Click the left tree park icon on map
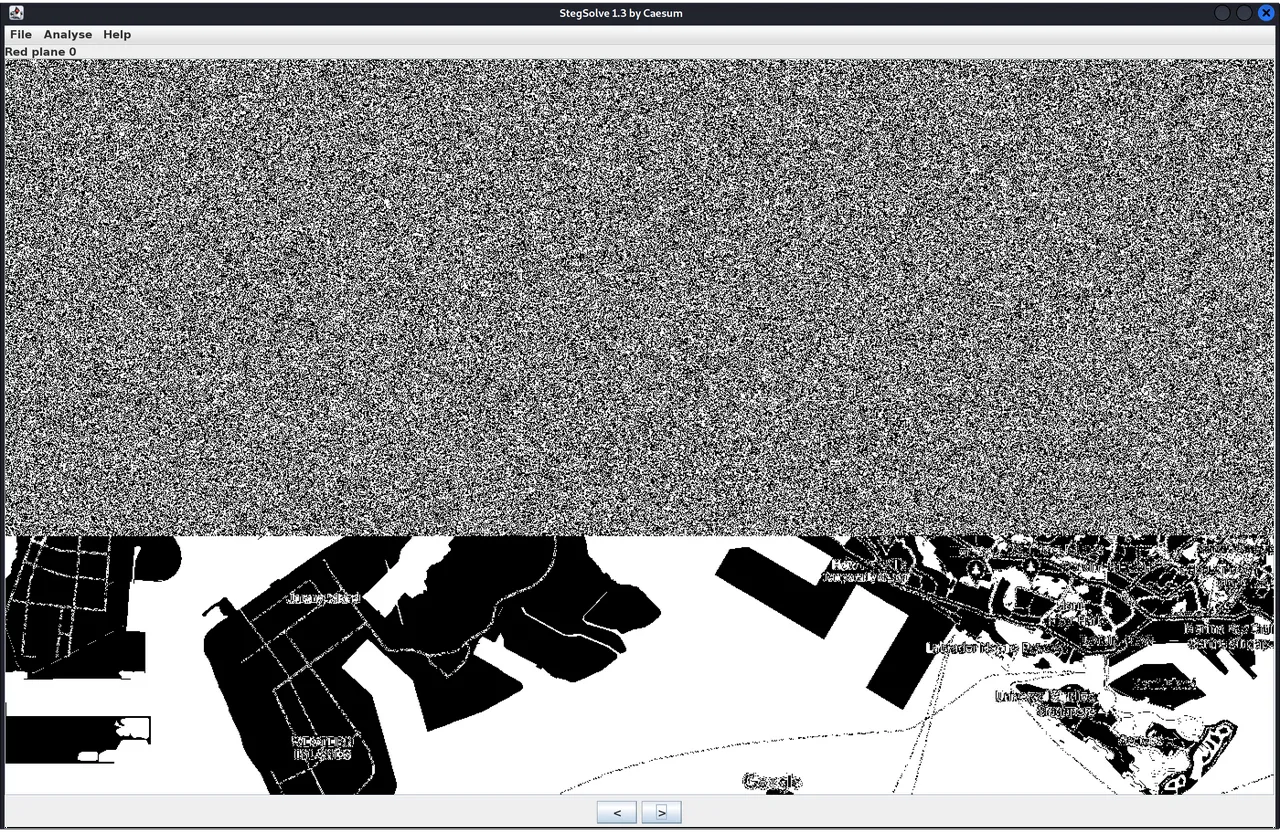Image resolution: width=1280 pixels, height=833 pixels. point(977,567)
